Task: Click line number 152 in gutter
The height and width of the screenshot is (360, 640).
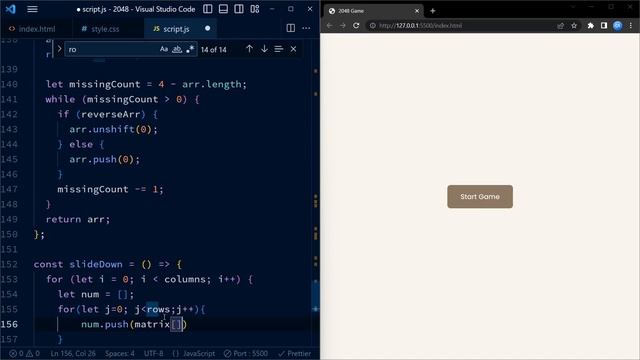Action: (9, 264)
